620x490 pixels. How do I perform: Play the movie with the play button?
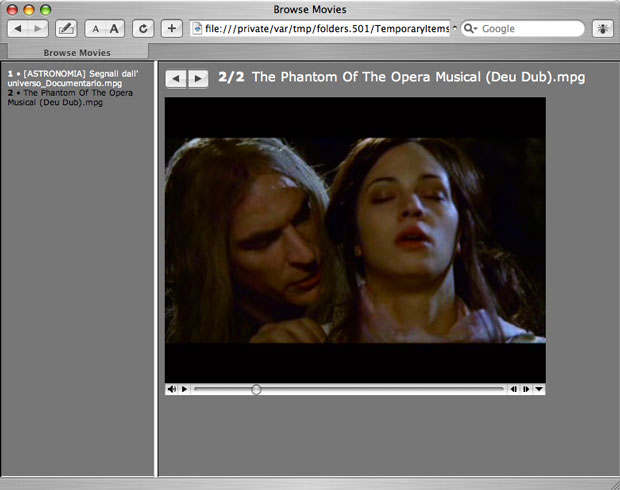184,389
